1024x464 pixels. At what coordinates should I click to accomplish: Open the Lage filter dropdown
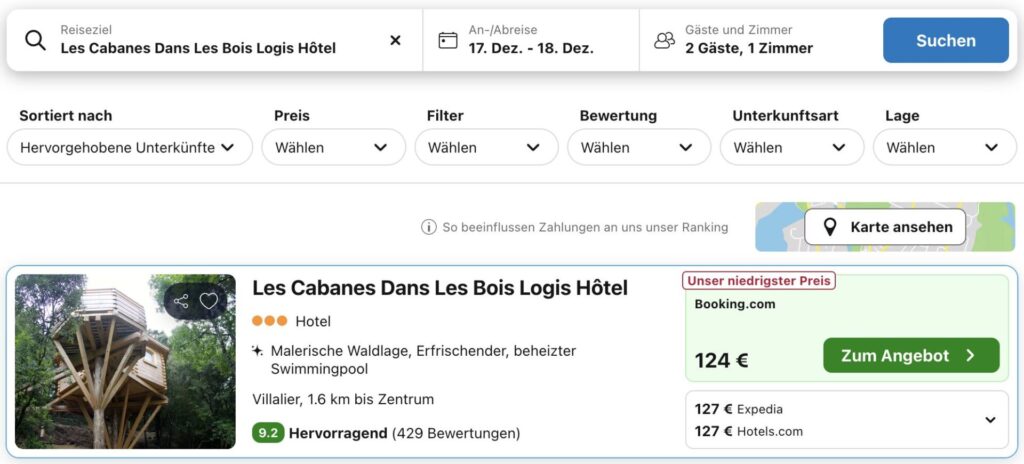coord(943,147)
